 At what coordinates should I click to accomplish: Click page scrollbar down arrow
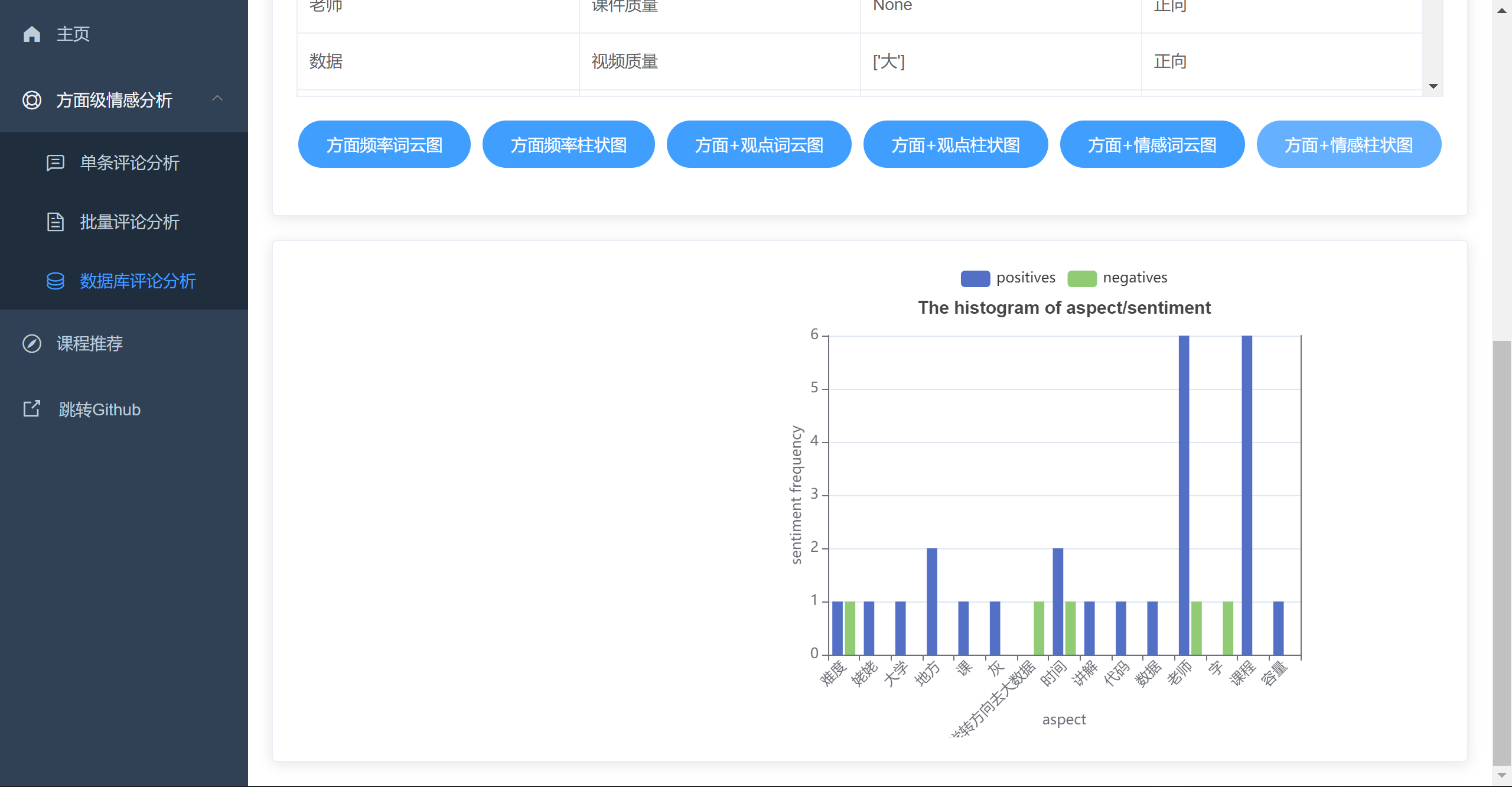(1501, 775)
